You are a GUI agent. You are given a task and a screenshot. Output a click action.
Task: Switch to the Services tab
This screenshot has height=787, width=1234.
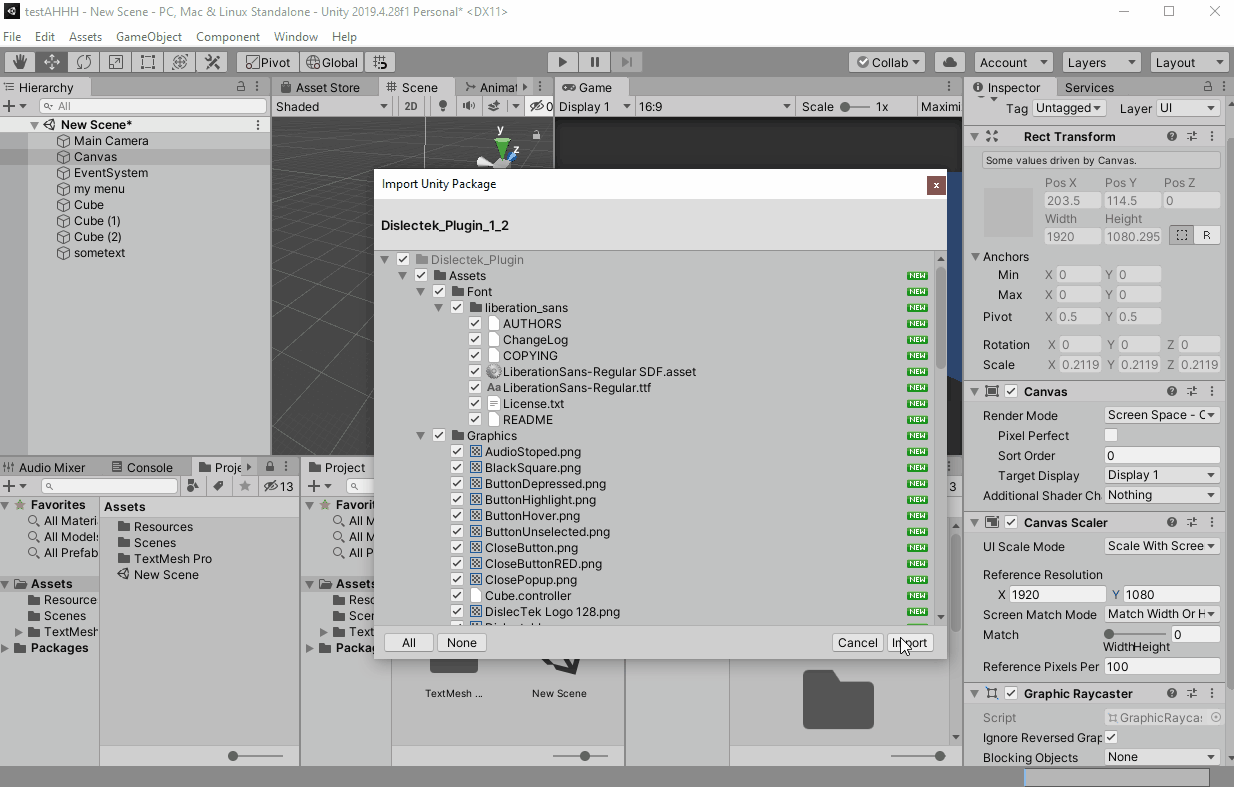click(x=1089, y=87)
